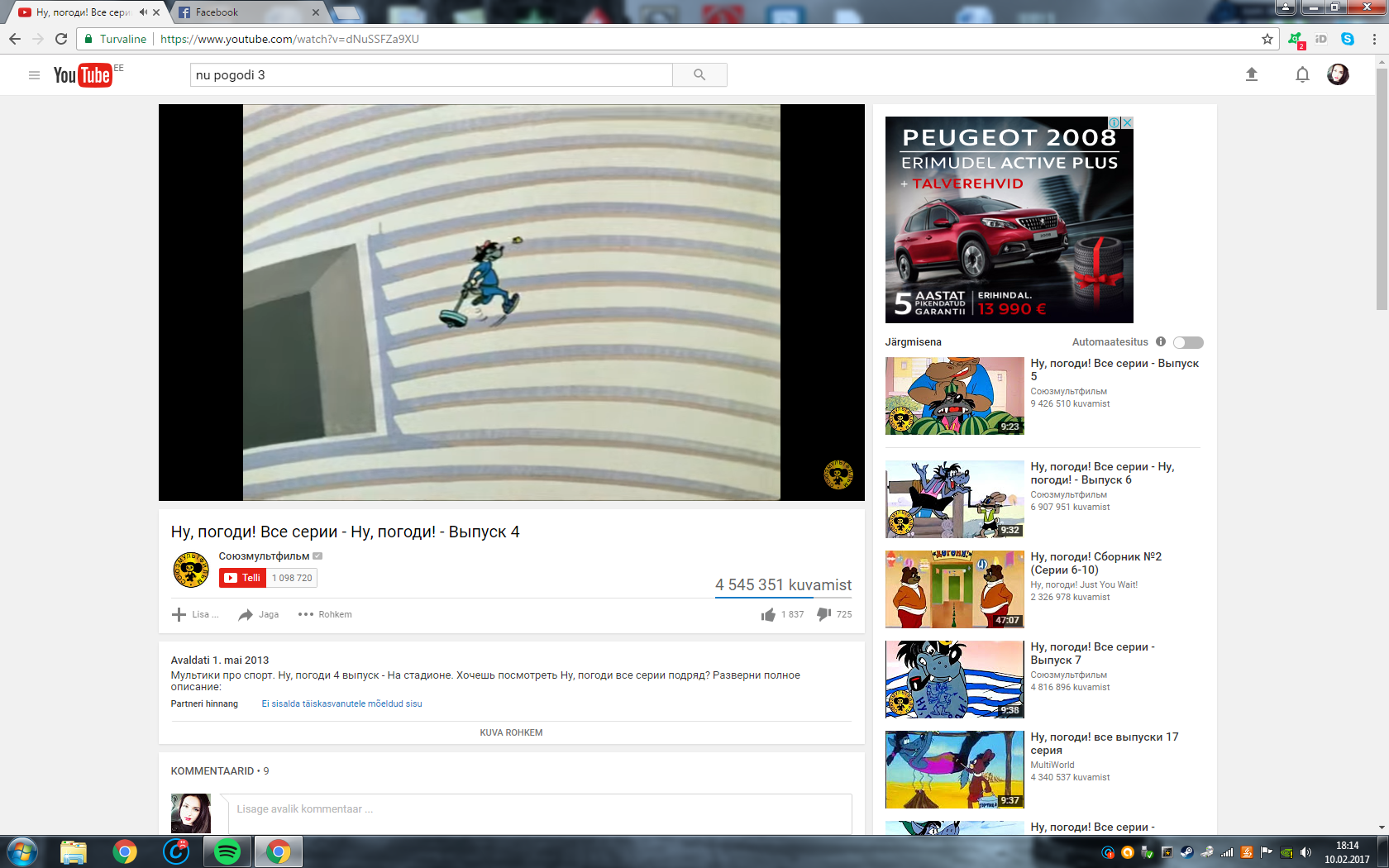Screen dimensions: 1389x868
Task: Open the account avatar menu
Action: 1338,74
